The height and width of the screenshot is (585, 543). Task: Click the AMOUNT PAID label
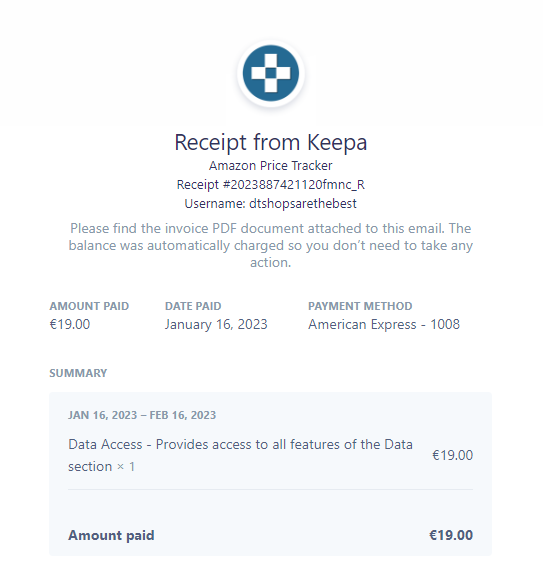pos(89,306)
